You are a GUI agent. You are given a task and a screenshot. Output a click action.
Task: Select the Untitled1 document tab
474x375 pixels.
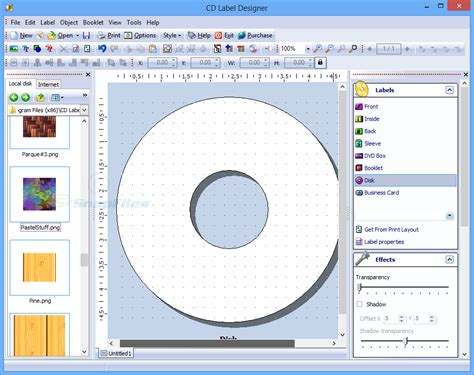click(x=116, y=353)
